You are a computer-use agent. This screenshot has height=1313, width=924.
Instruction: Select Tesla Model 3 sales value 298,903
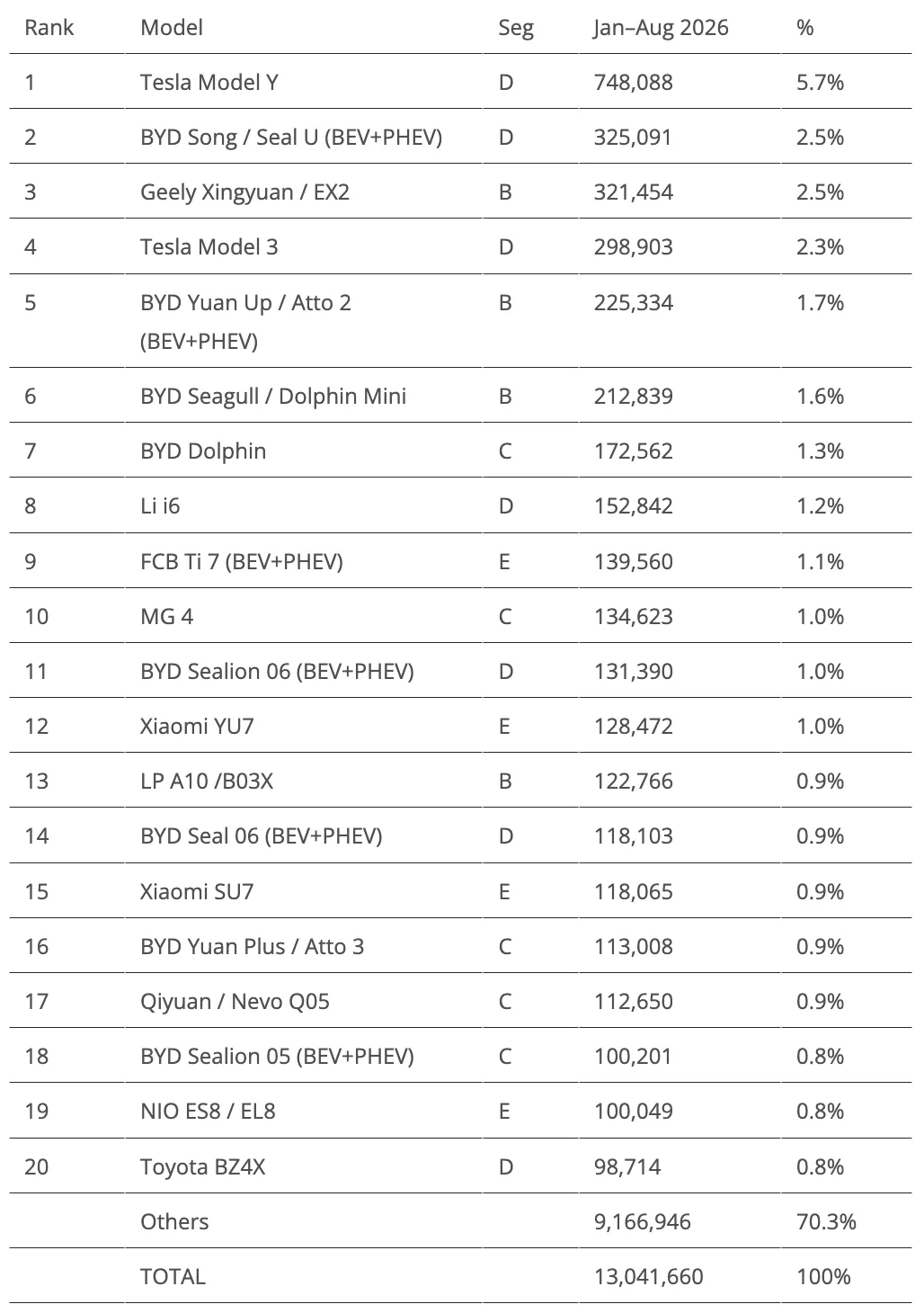tap(633, 247)
